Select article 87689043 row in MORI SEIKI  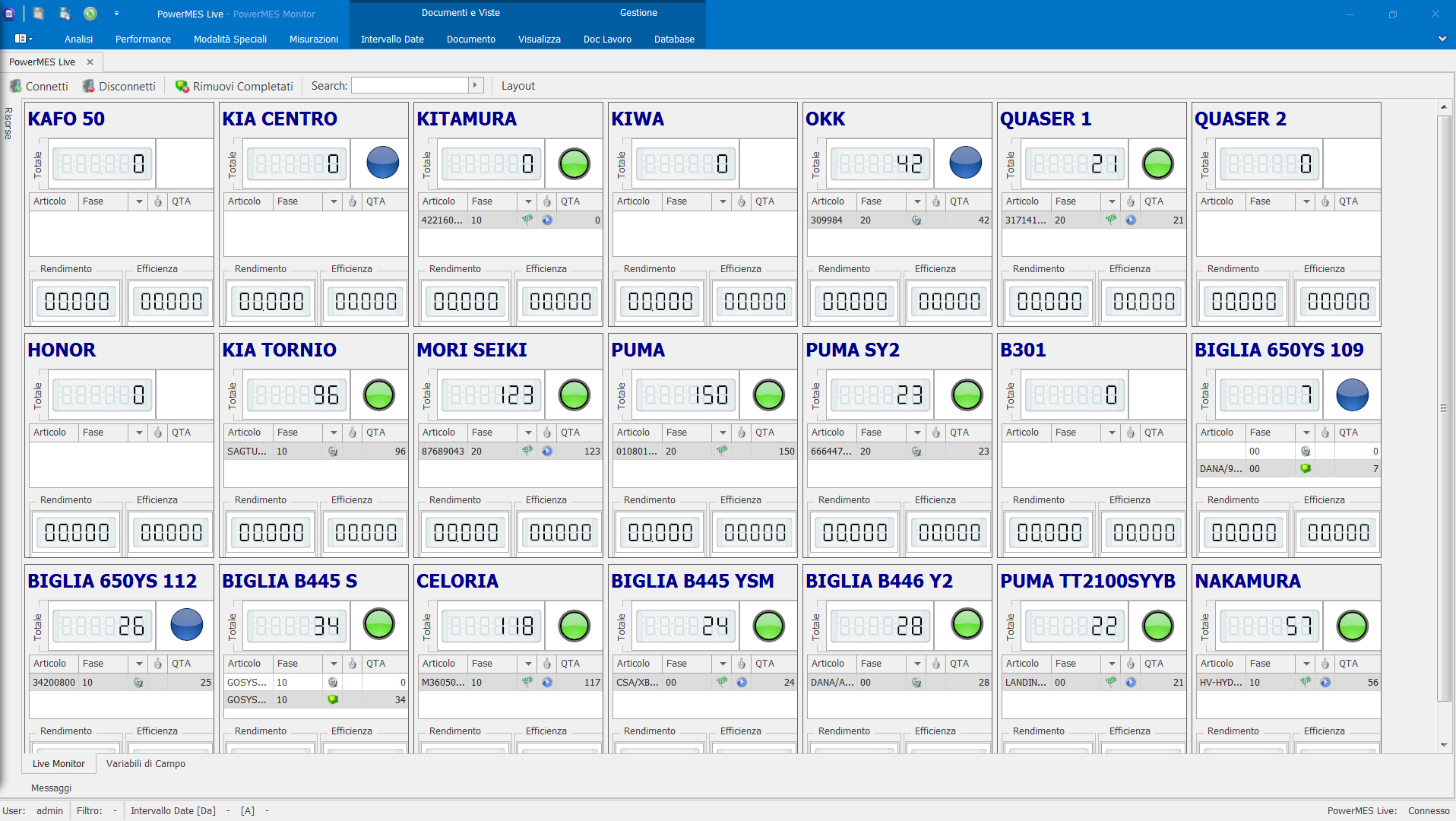510,452
